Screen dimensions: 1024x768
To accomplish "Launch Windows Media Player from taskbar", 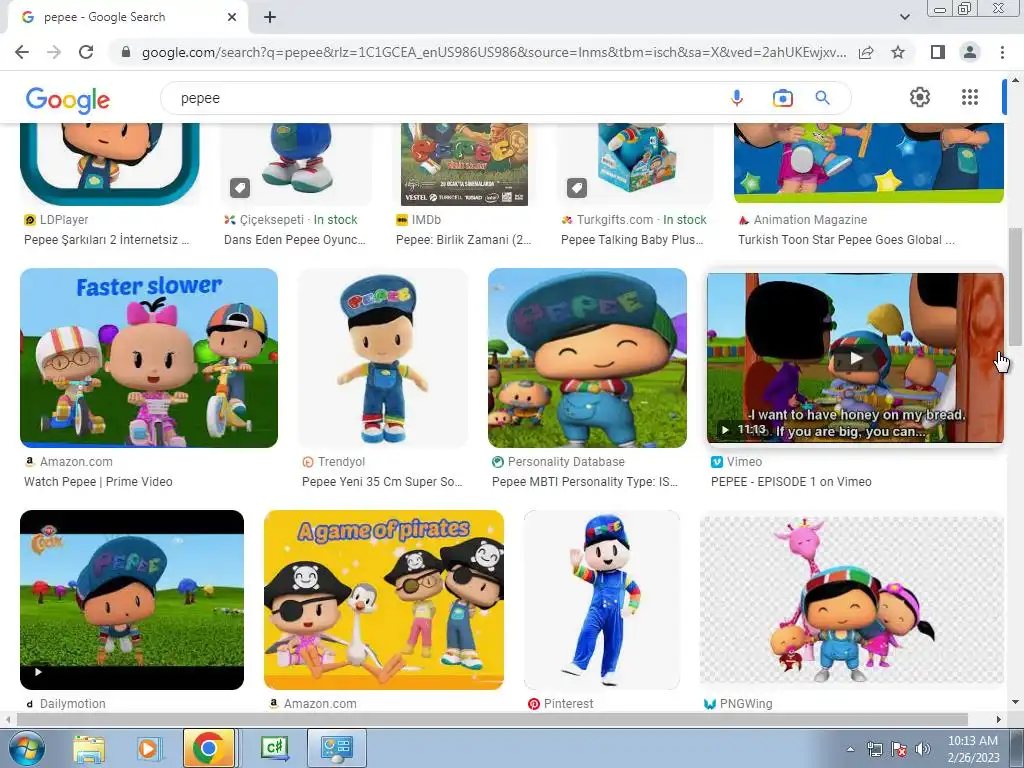I will pos(148,748).
